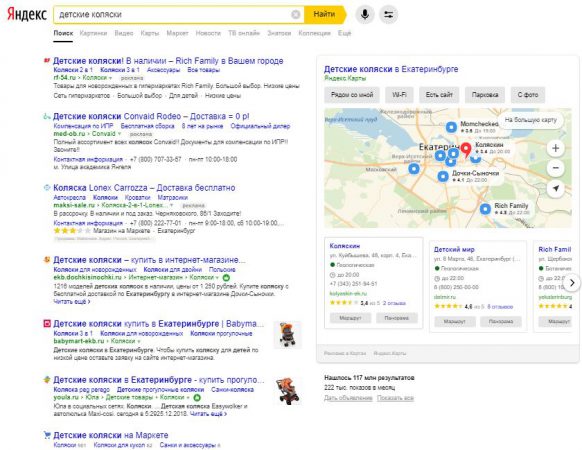This screenshot has height=450, width=582.
Task: Switch to the Новости tab
Action: point(208,33)
